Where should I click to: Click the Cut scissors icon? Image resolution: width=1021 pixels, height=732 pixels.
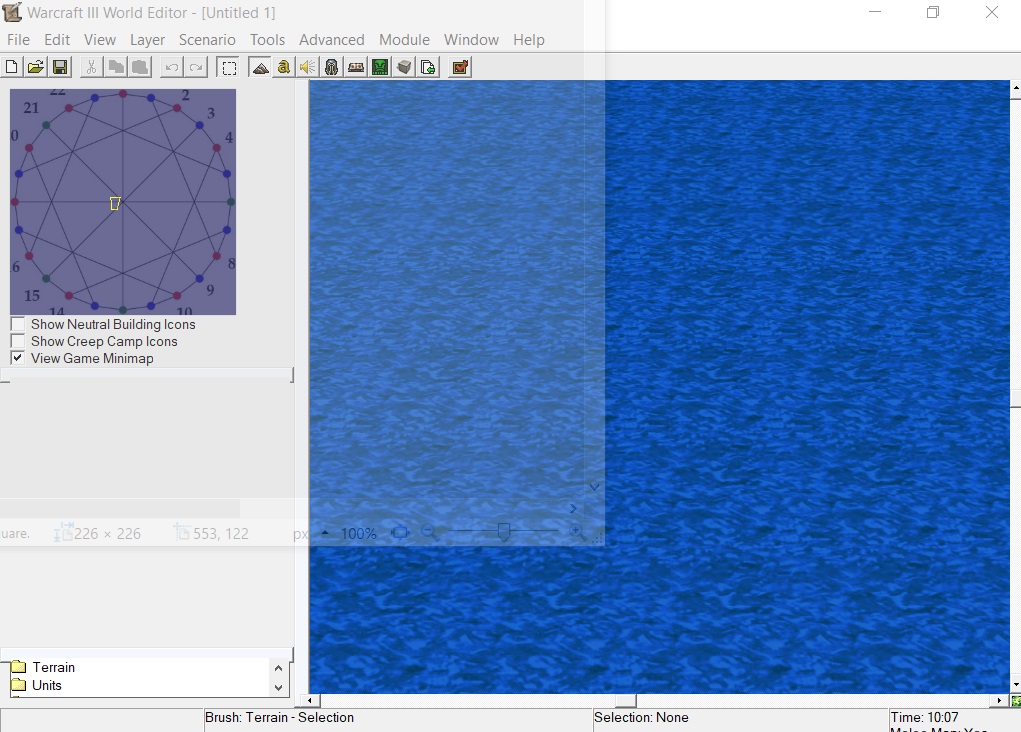[x=91, y=67]
